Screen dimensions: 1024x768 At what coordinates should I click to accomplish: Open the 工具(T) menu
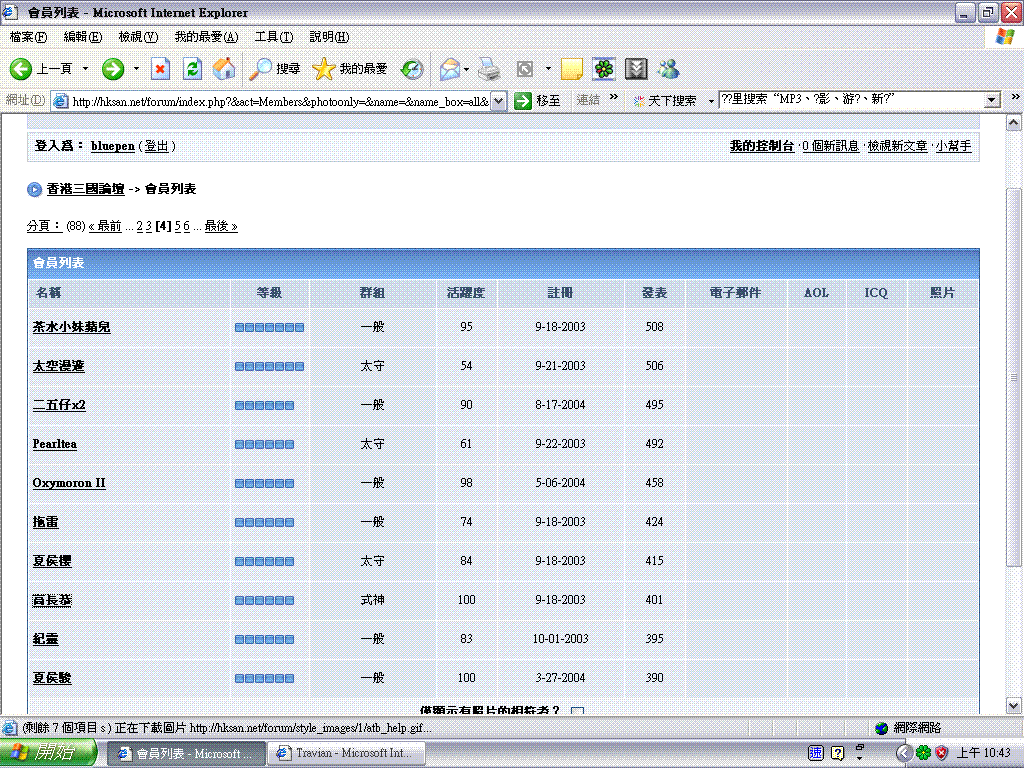[273, 37]
